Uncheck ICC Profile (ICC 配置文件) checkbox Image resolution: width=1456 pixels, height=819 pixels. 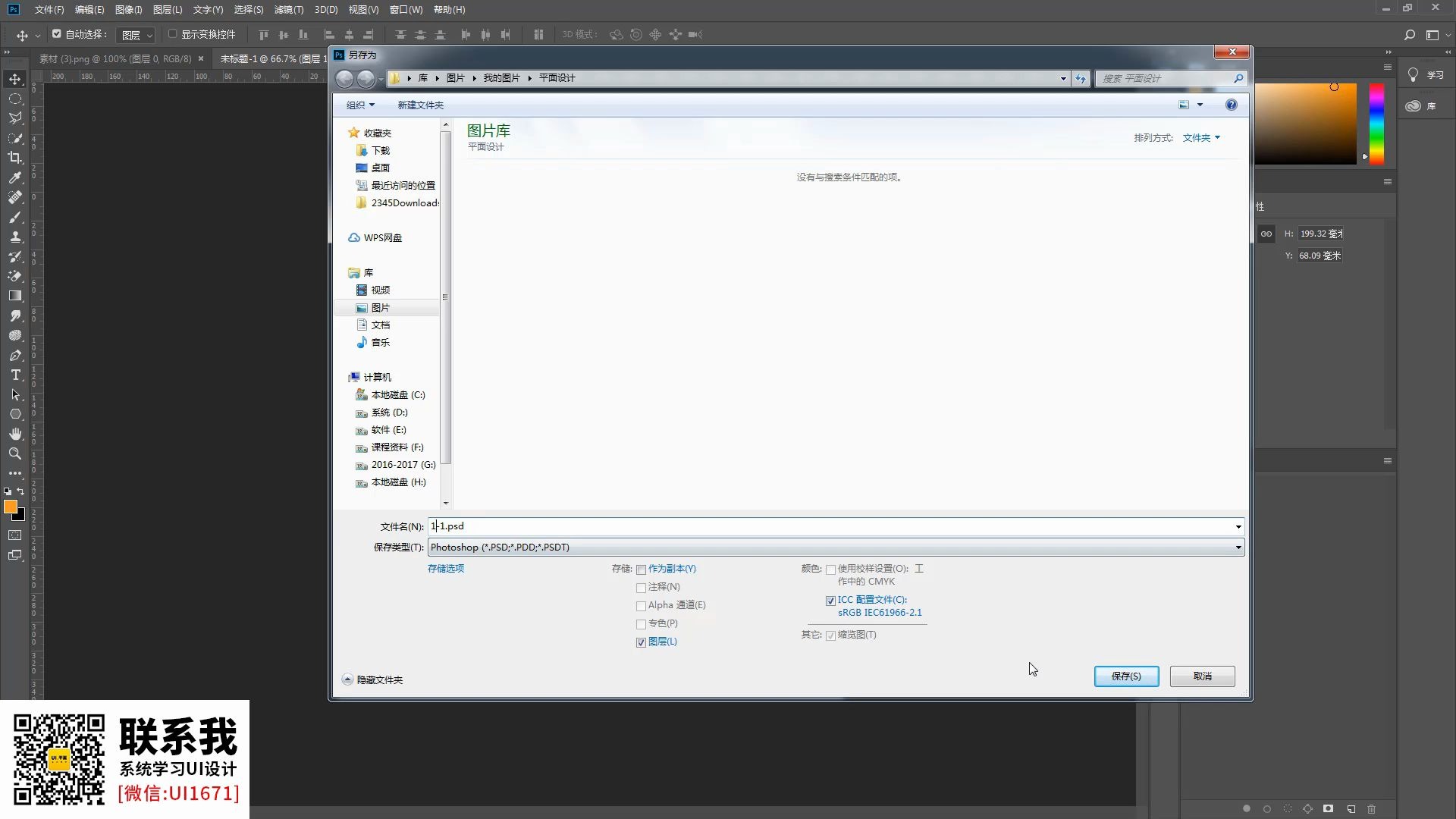click(830, 601)
